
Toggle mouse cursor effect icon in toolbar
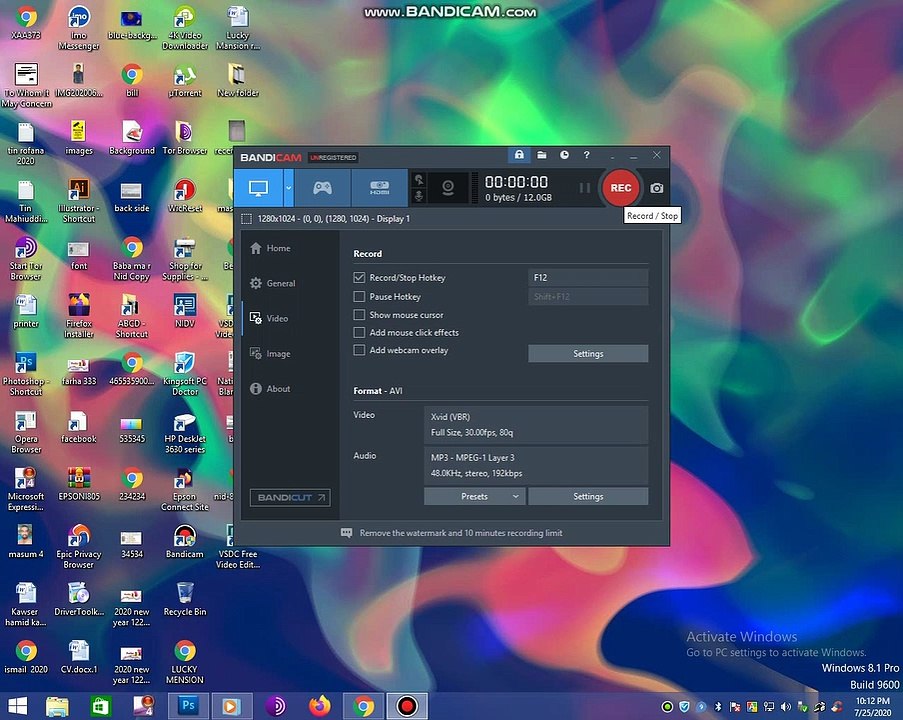click(419, 180)
